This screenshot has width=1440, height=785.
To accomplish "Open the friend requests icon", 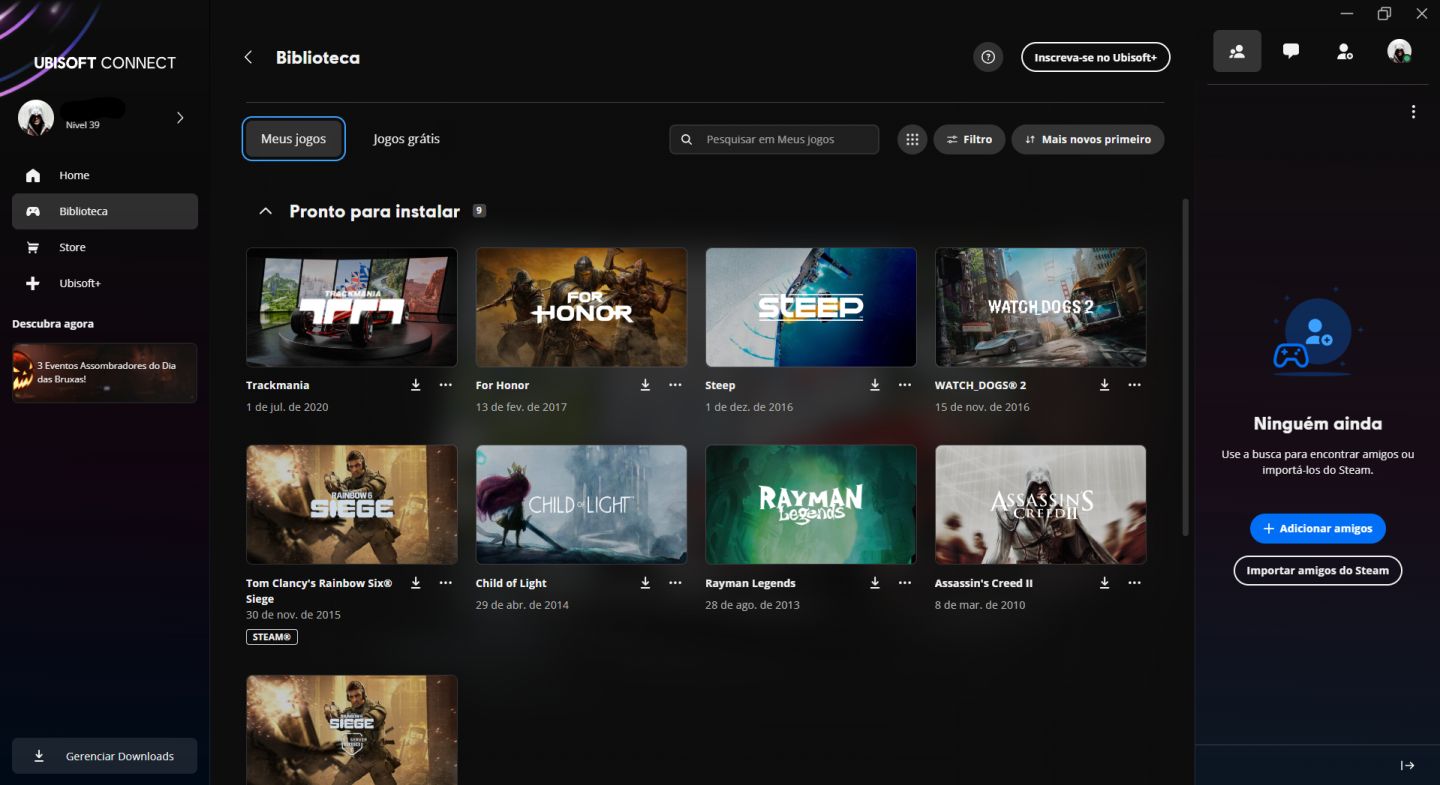I will click(x=1345, y=51).
